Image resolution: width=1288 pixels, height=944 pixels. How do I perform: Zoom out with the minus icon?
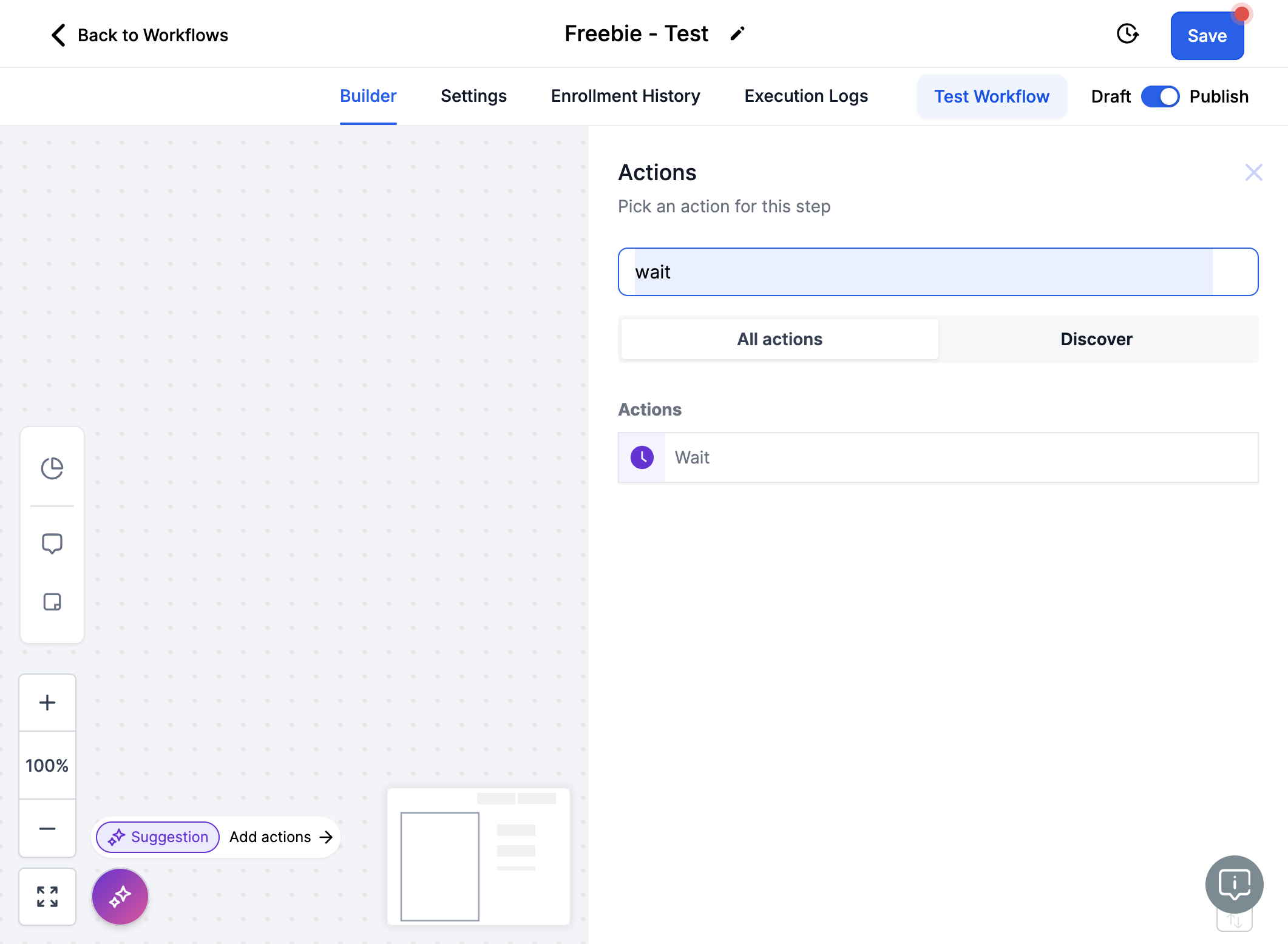click(47, 828)
